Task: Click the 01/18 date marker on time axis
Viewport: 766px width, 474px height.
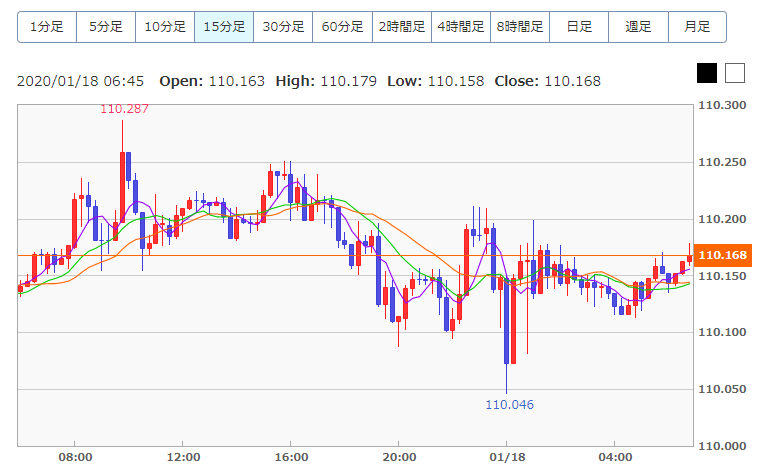Action: 506,457
